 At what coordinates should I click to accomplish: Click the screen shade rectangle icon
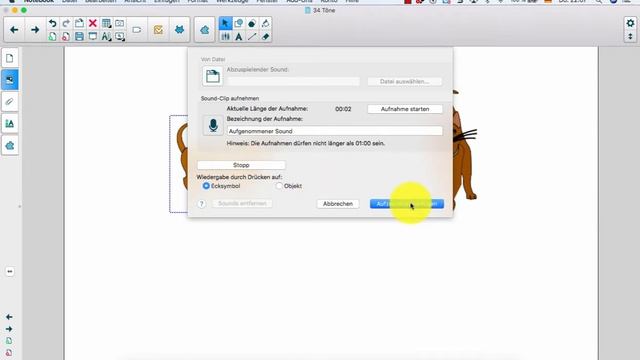[x=137, y=30]
